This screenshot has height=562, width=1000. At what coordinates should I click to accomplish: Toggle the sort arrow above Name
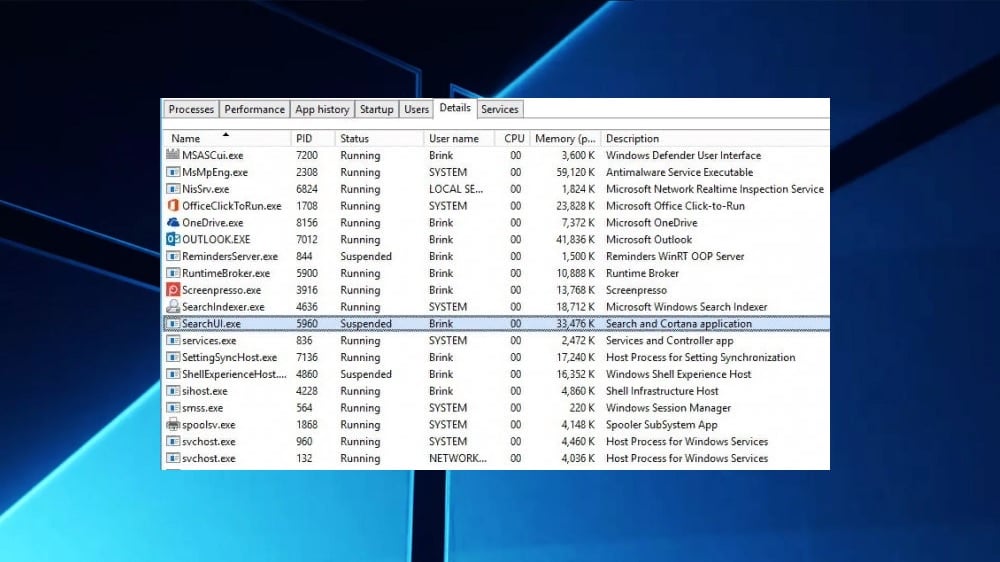tap(226, 135)
